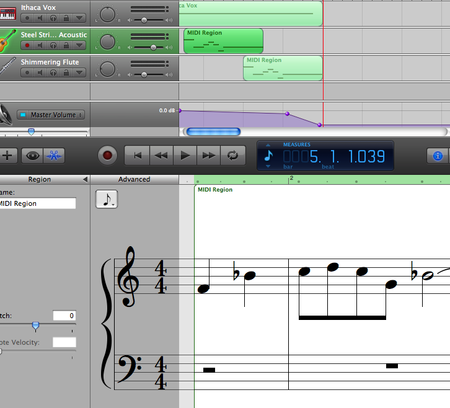
Task: Mute the Steel String Acoustic track
Action: pos(40,45)
